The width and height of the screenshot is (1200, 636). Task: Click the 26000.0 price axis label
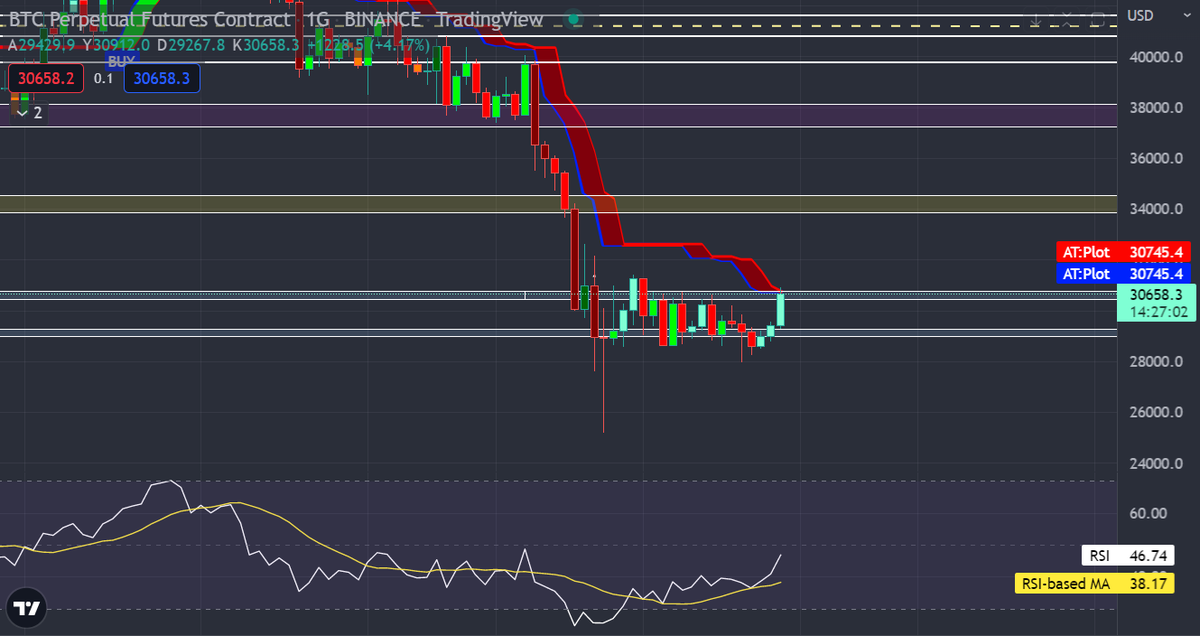coord(1157,412)
